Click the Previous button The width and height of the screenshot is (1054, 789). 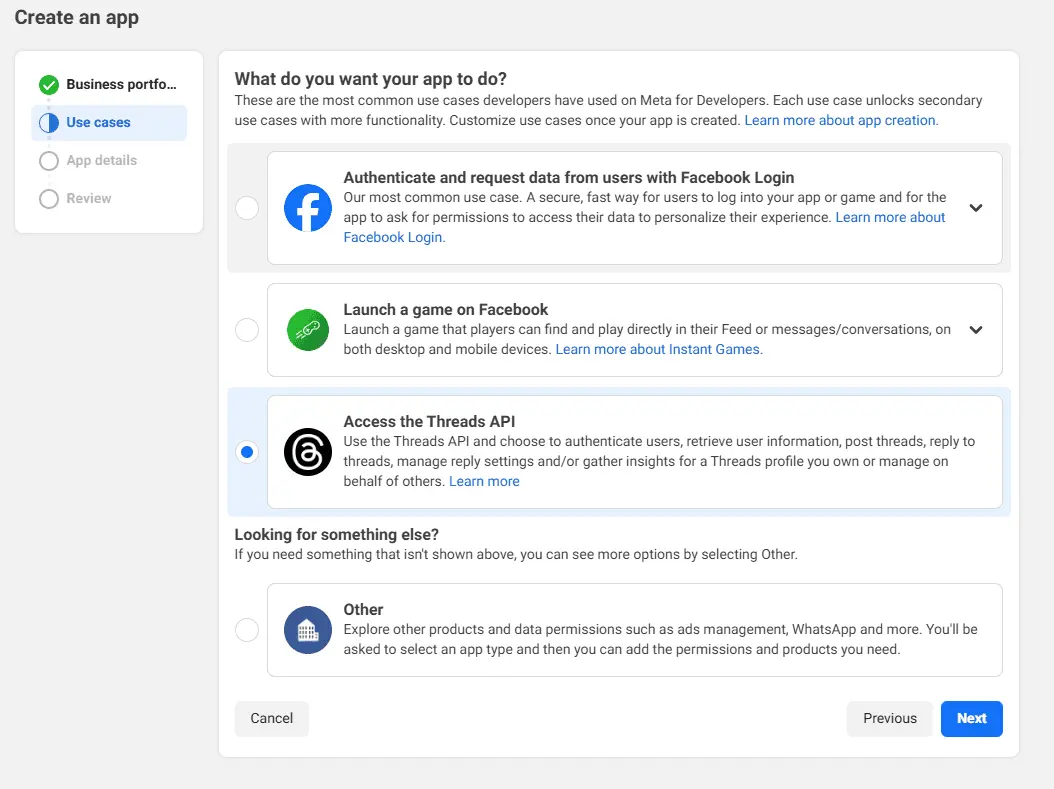click(x=889, y=718)
